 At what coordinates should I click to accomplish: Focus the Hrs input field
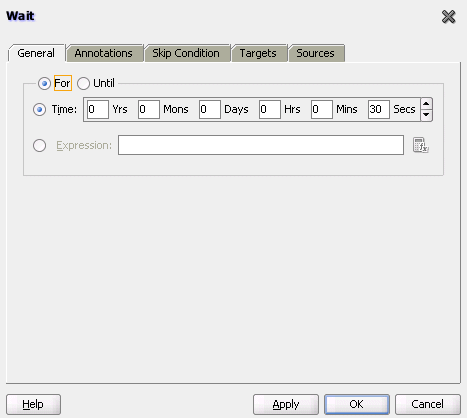[270, 109]
